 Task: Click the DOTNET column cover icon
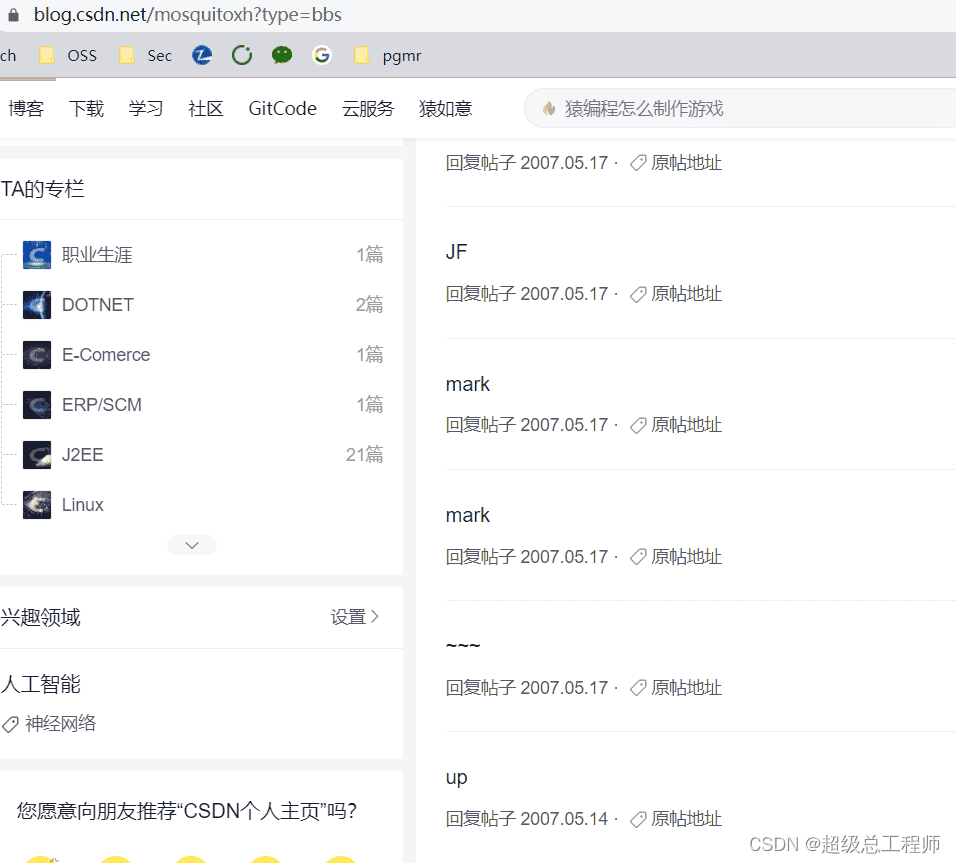(37, 304)
